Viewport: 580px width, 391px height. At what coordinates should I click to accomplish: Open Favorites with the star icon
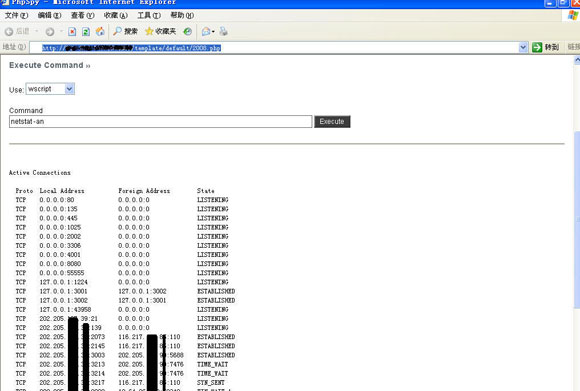pos(149,31)
